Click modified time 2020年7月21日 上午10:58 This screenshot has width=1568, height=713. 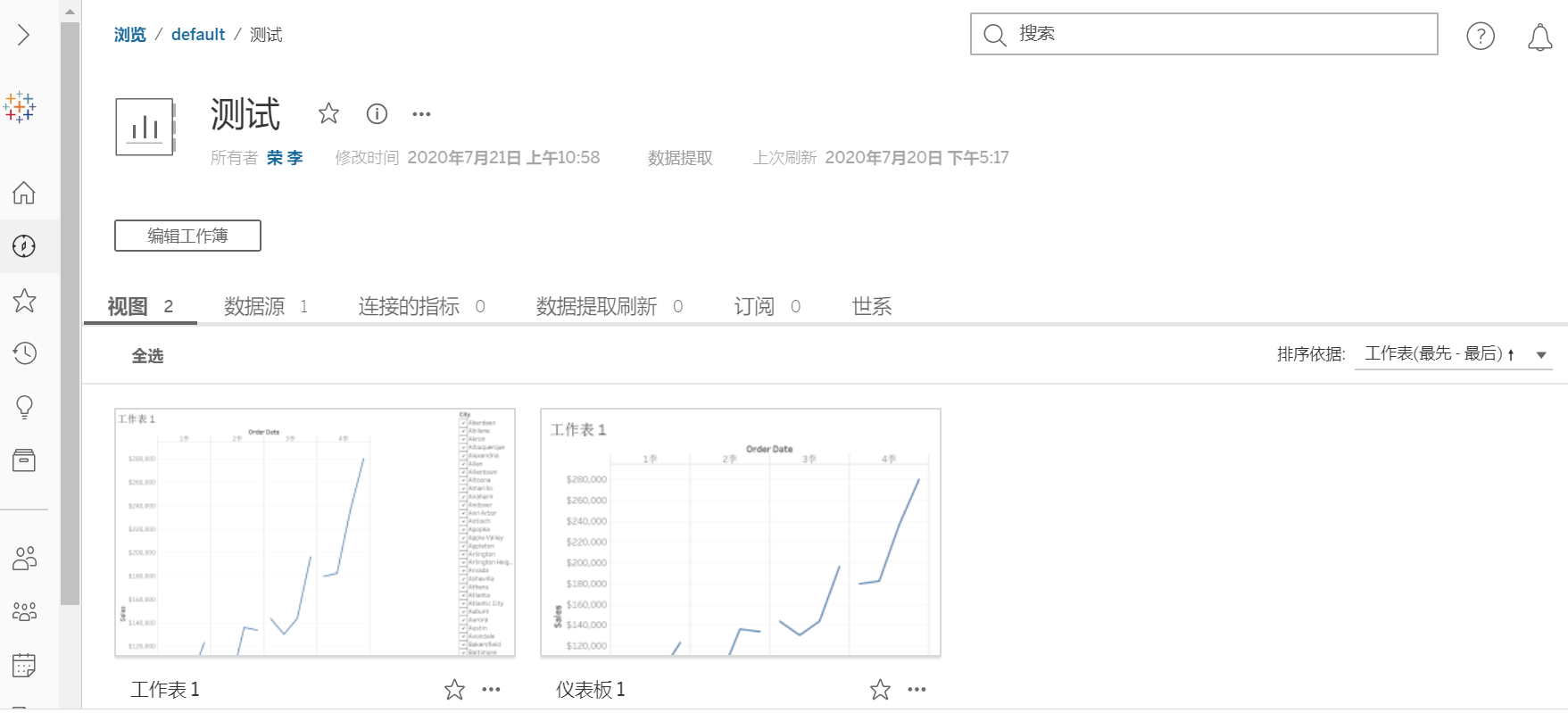tap(503, 158)
